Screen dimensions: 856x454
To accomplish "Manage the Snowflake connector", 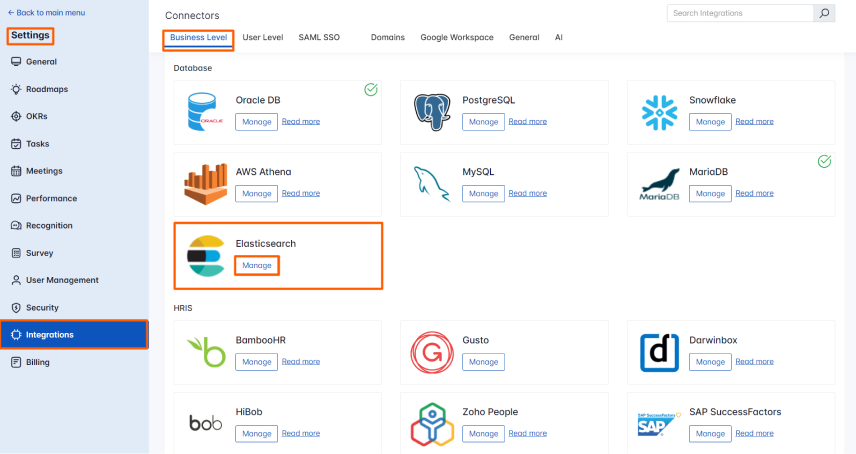I will [710, 122].
